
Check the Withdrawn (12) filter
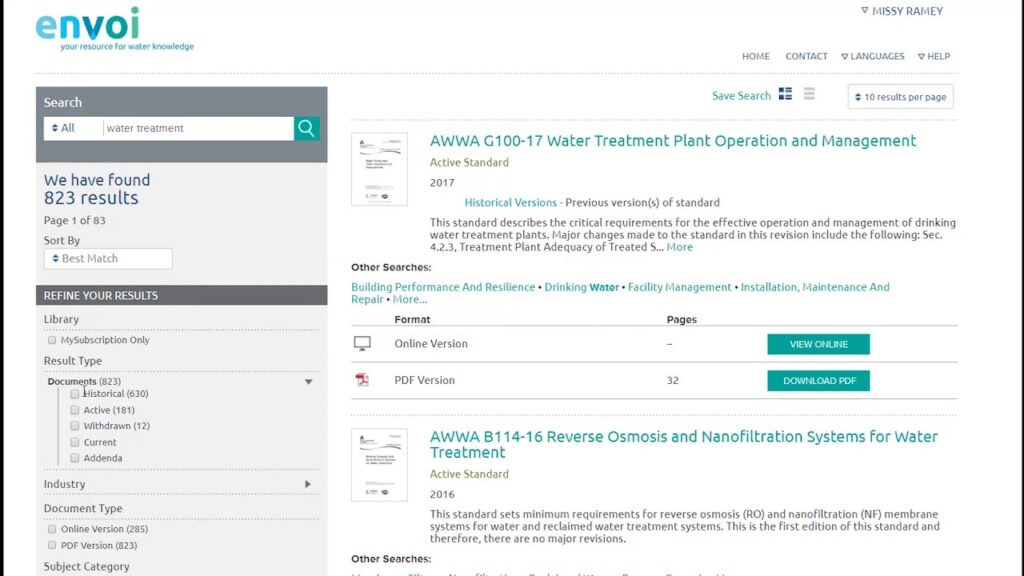75,426
